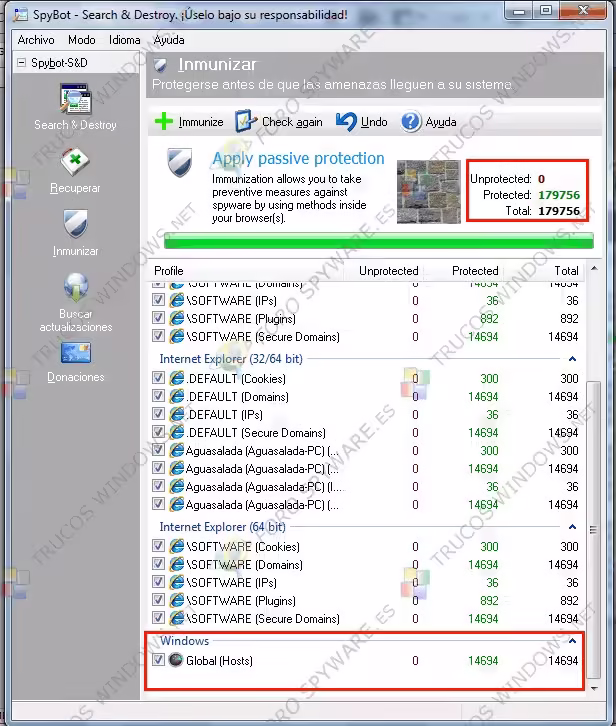Sort by the Protected column header
Screen dimensions: 616x726
coord(475,271)
